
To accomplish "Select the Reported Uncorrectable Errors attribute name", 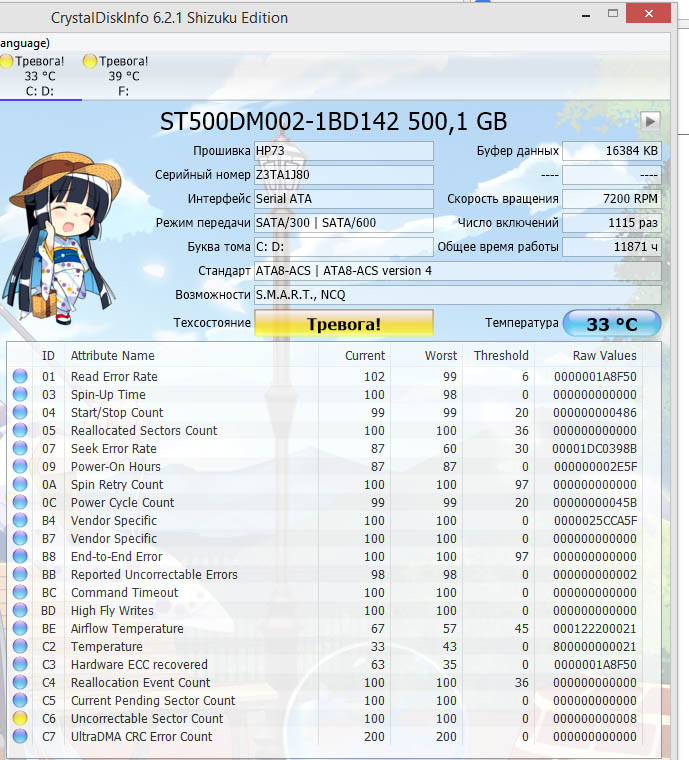I will coord(154,574).
